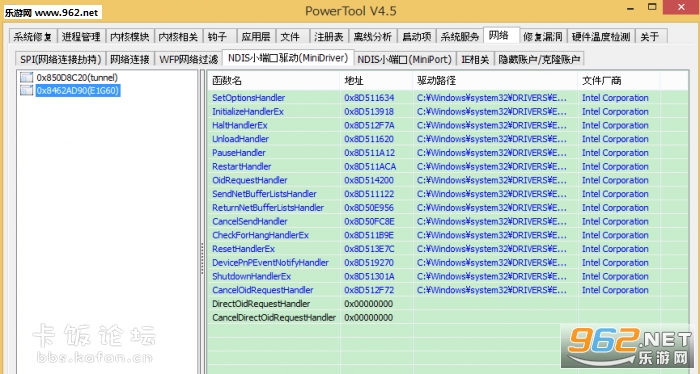Select the 网络 tab
This screenshot has height=374, width=700.
coord(501,35)
